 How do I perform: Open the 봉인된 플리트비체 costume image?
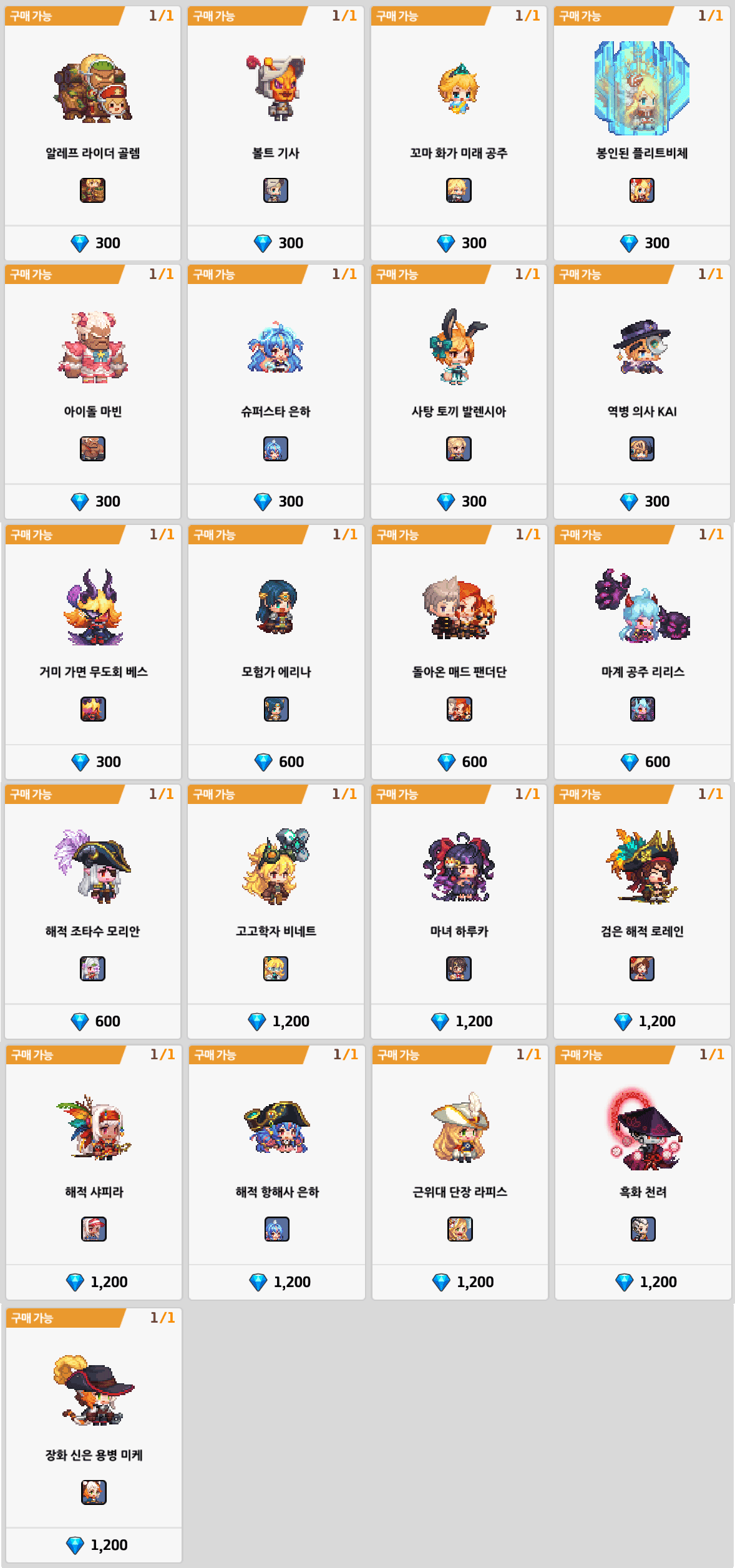click(642, 88)
